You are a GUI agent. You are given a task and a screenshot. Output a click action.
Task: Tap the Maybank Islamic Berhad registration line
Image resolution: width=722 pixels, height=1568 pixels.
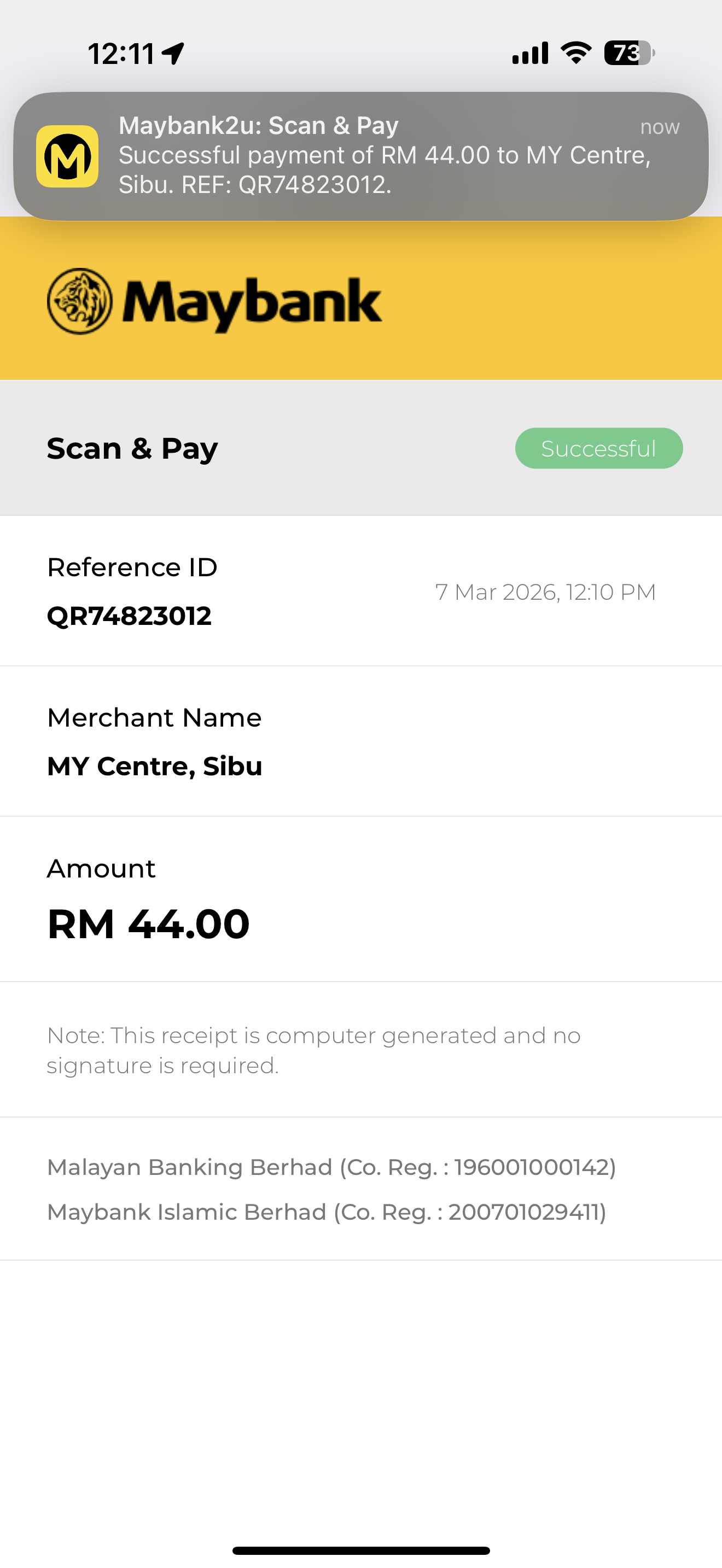point(327,1212)
